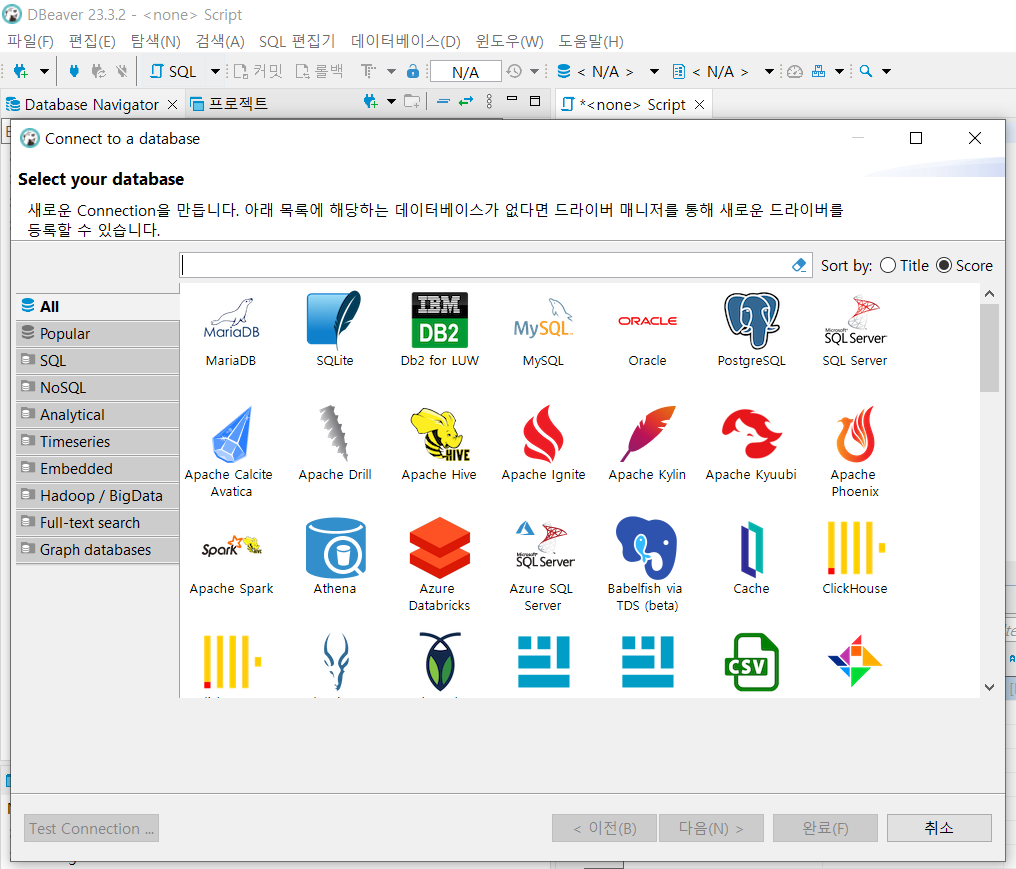
Task: Click the 취소 cancel button
Action: pos(939,828)
